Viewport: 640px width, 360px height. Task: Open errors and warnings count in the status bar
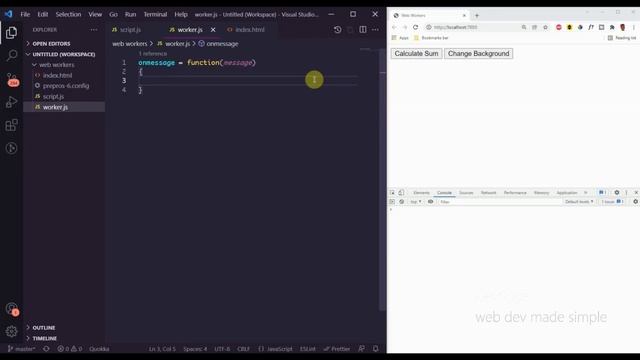tap(69, 349)
